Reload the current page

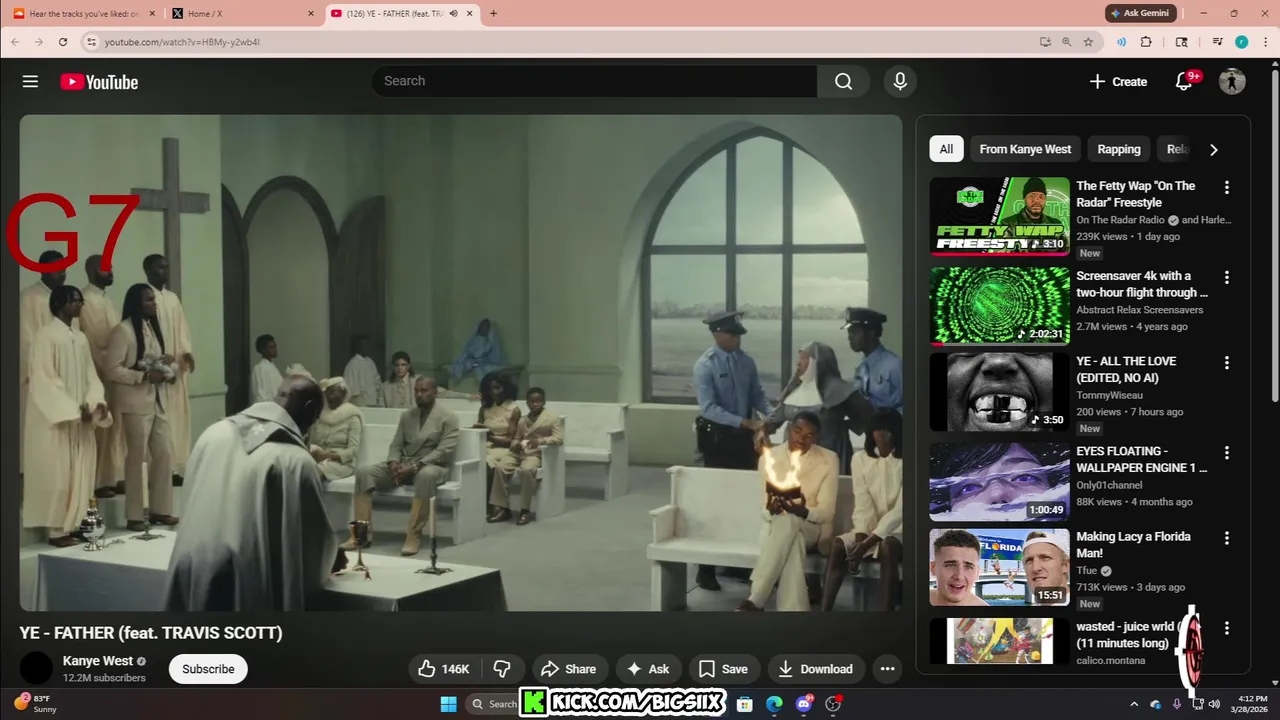coord(63,42)
